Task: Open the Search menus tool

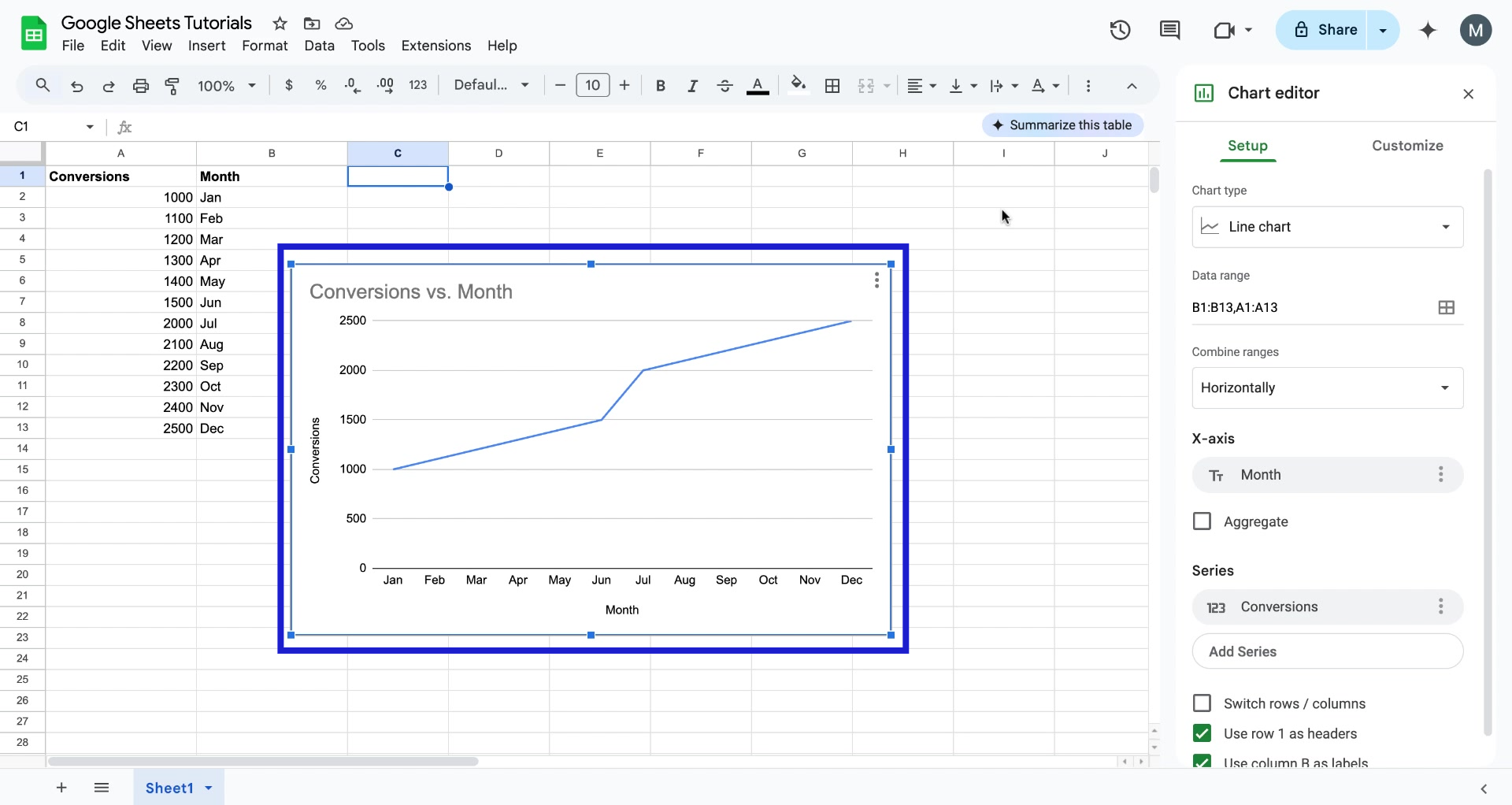Action: 43,85
